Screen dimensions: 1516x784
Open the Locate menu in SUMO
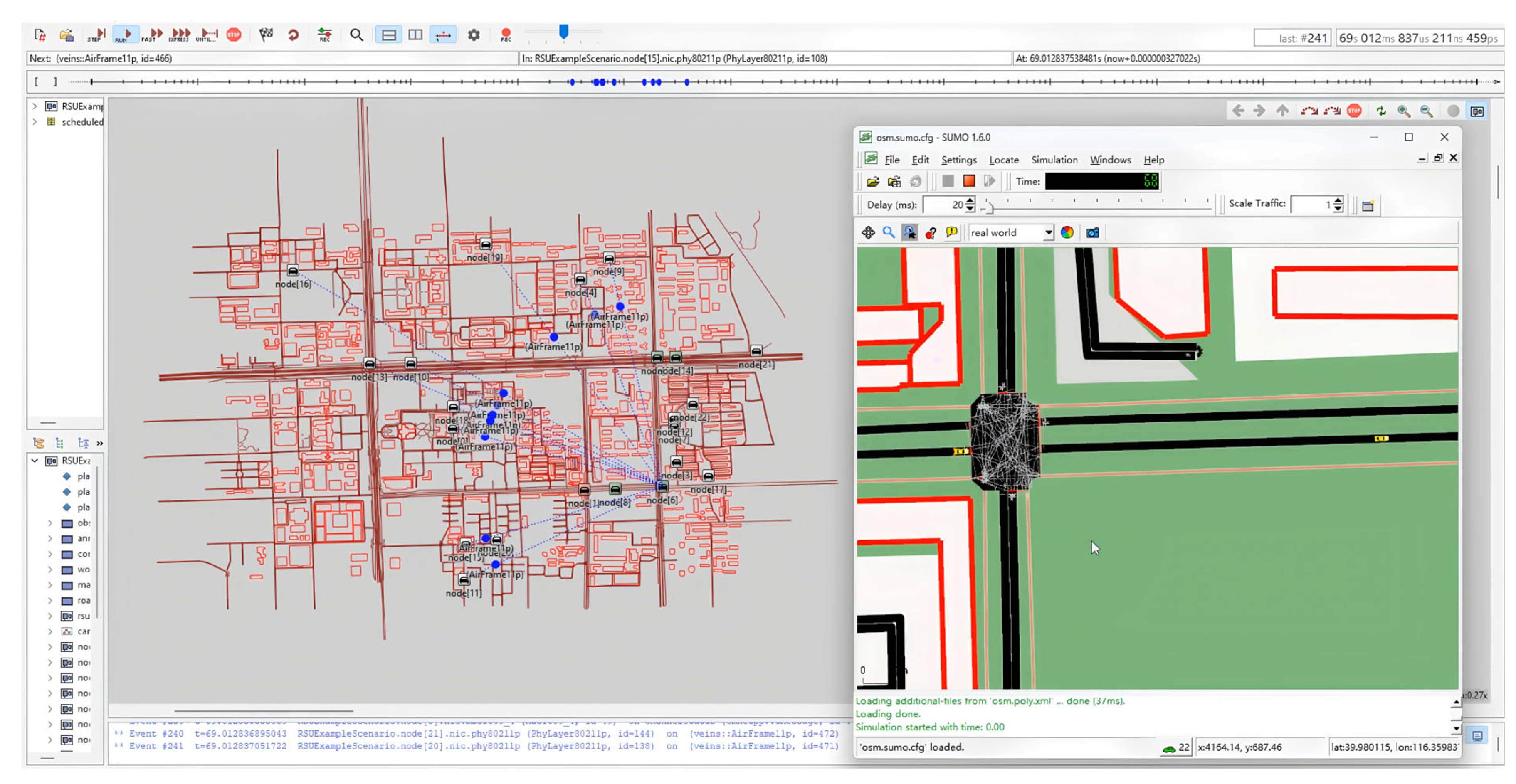1003,160
